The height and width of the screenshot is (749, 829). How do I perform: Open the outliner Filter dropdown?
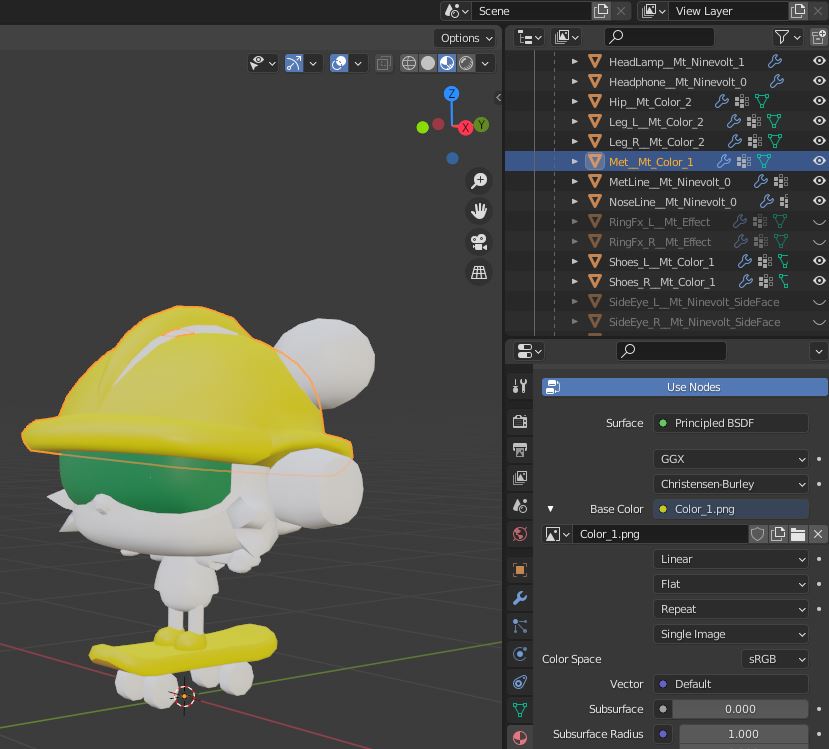(x=788, y=37)
